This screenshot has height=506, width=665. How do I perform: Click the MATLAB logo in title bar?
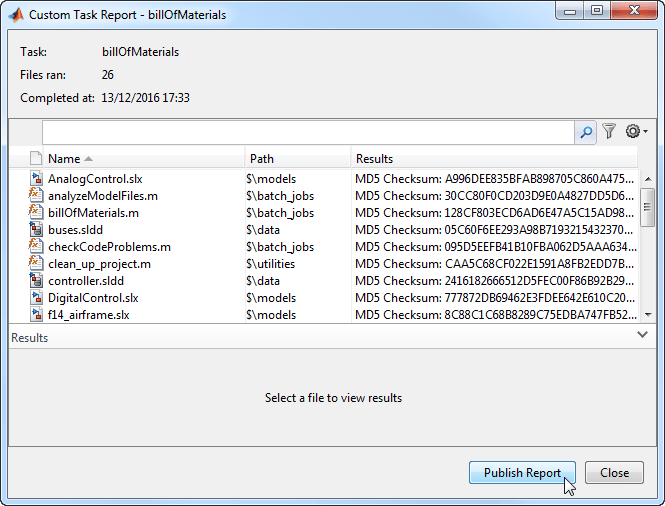coord(16,15)
